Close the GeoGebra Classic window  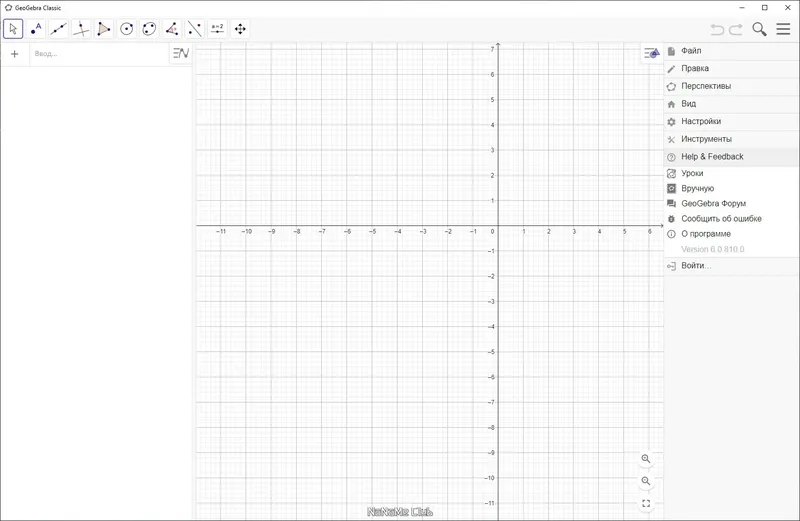788,8
